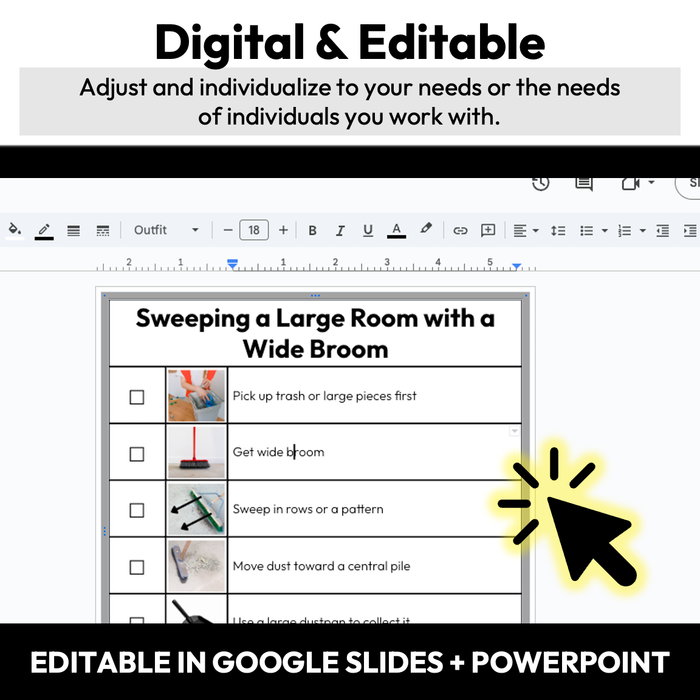Click the fill color paint bucket icon

coord(14,230)
